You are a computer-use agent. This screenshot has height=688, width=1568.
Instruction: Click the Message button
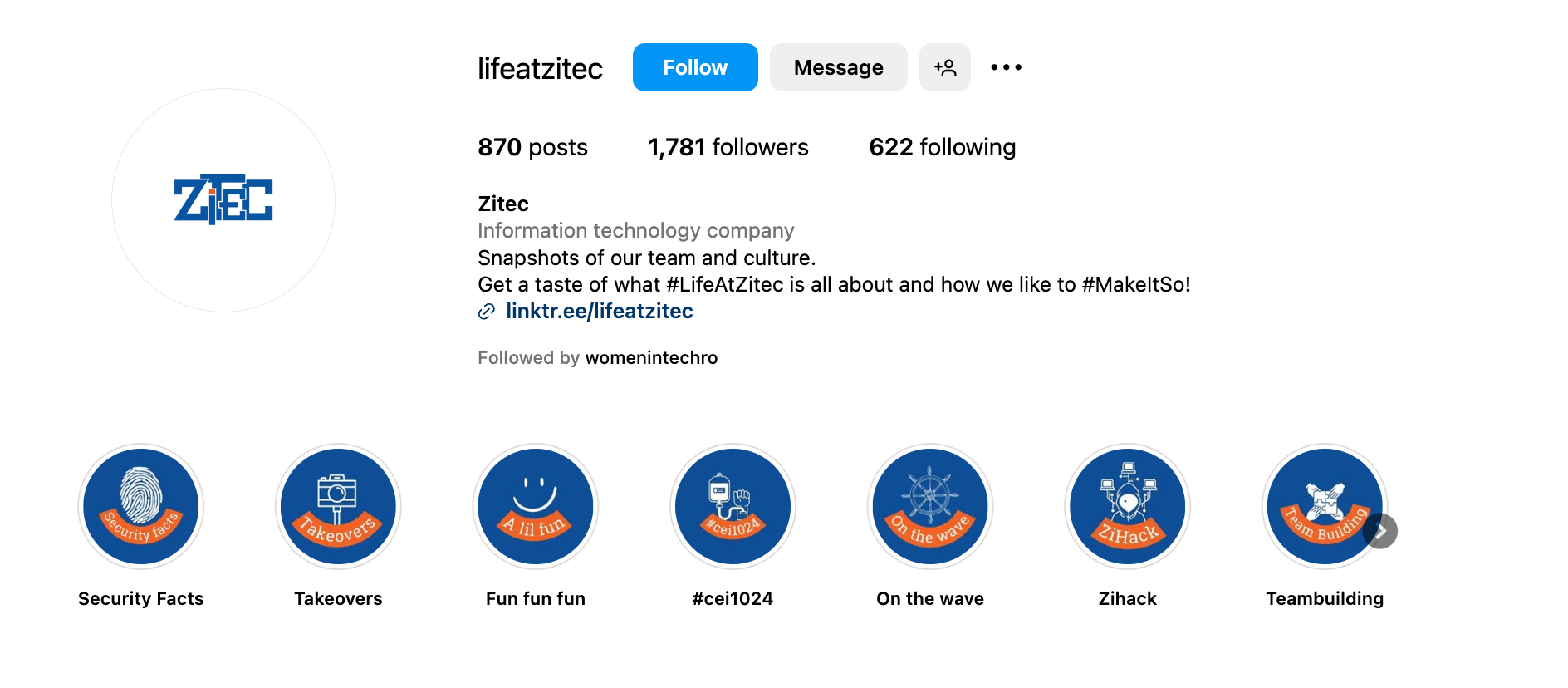pos(838,67)
